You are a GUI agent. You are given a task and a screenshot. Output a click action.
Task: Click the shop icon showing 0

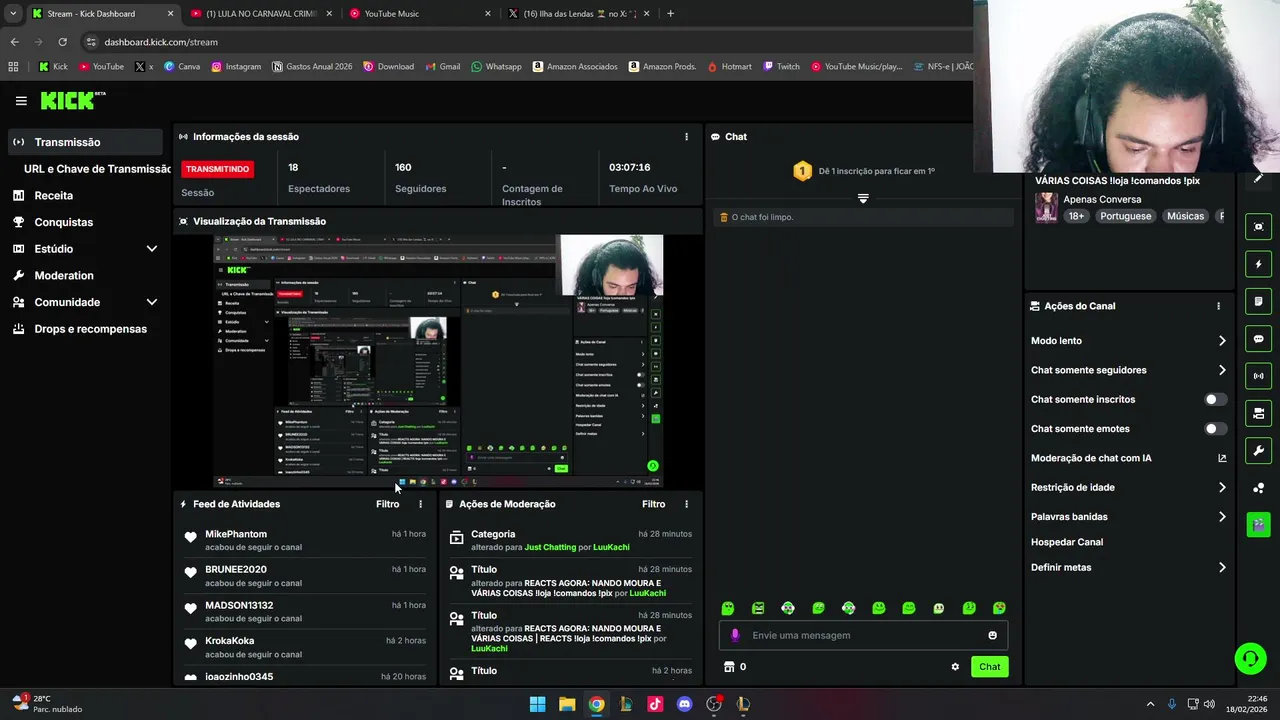click(x=735, y=667)
